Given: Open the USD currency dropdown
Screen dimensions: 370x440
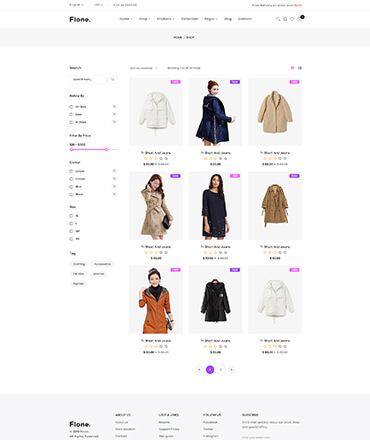Looking at the screenshot, I should [98, 5].
